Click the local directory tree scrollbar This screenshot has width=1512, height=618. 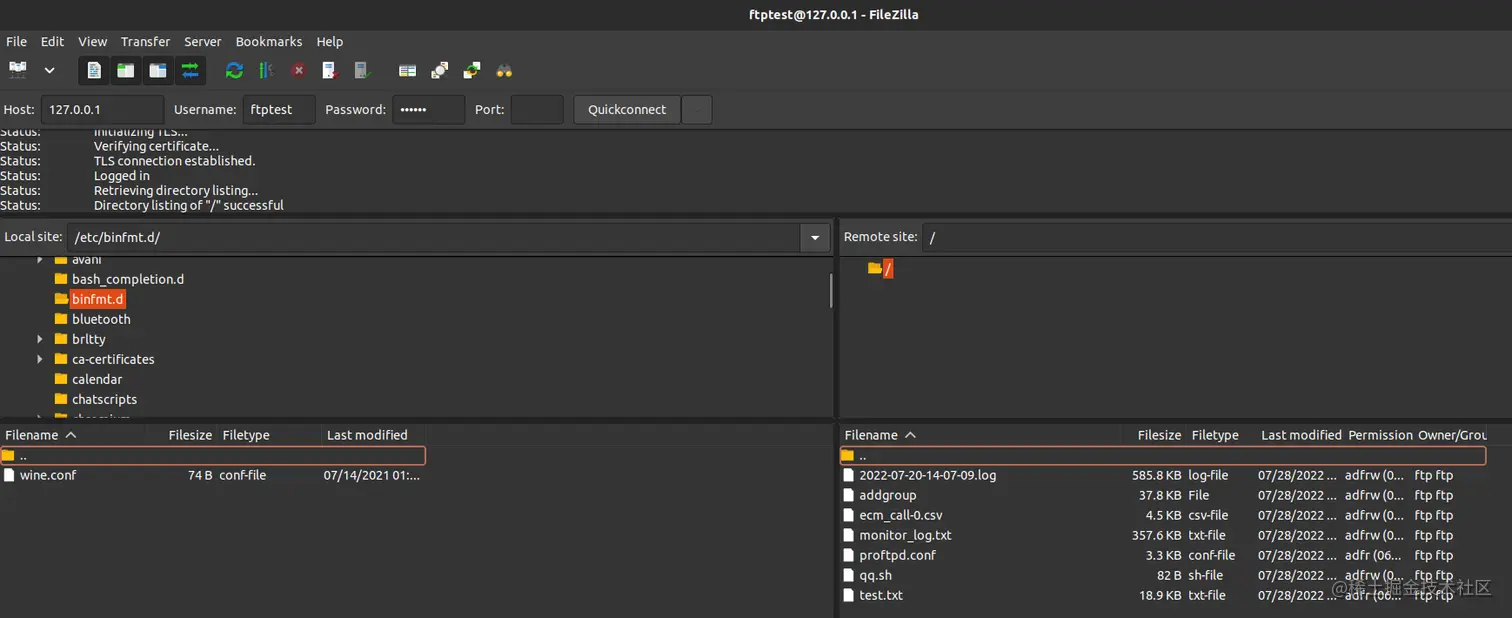point(831,290)
